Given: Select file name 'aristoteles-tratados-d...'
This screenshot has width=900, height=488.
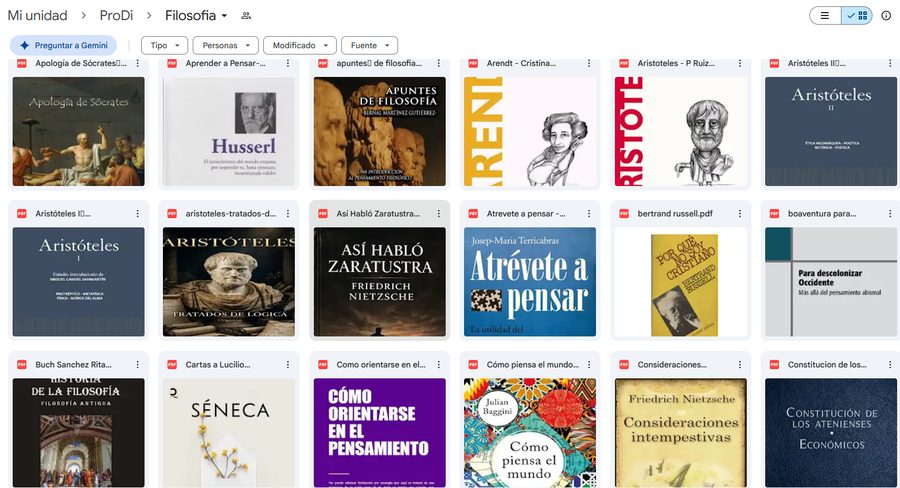Looking at the screenshot, I should coord(231,214).
